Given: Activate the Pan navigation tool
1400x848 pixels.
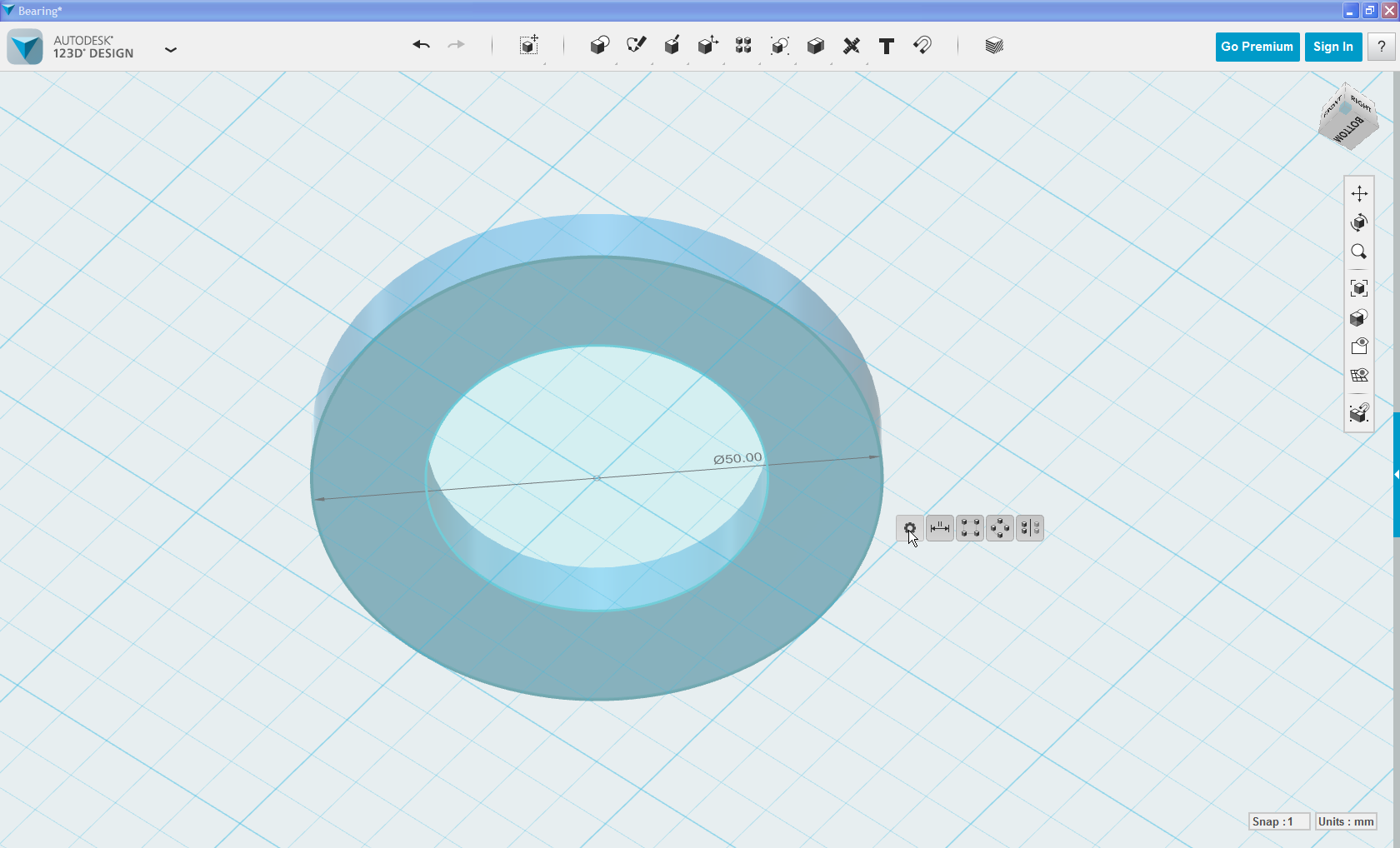Looking at the screenshot, I should pos(1359,193).
